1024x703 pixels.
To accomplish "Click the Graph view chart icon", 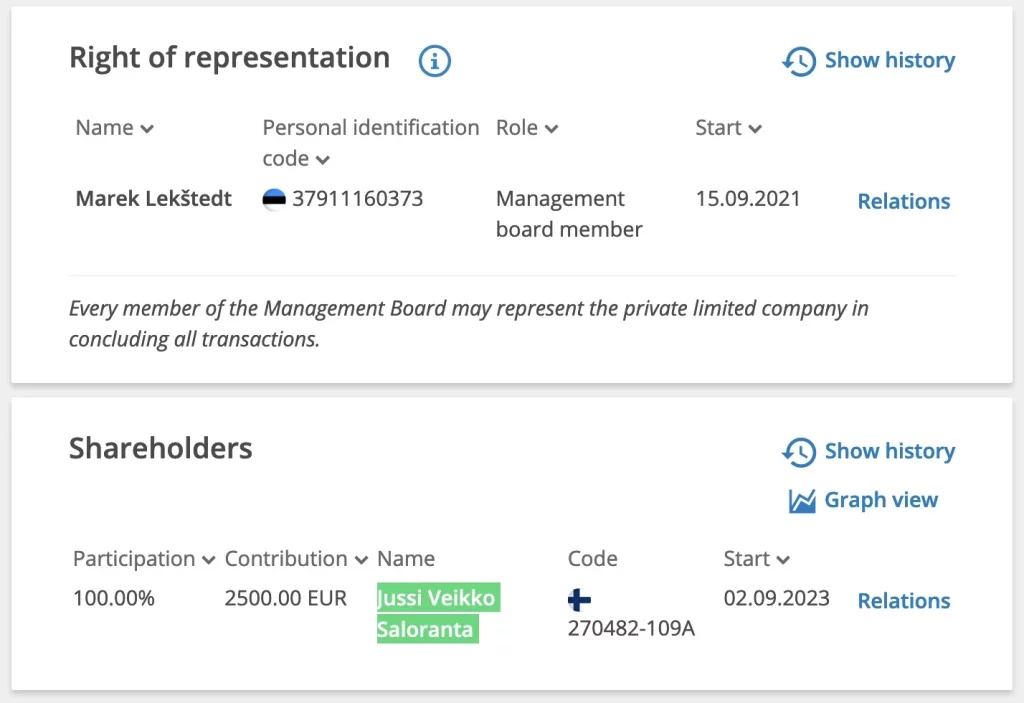I will click(802, 501).
